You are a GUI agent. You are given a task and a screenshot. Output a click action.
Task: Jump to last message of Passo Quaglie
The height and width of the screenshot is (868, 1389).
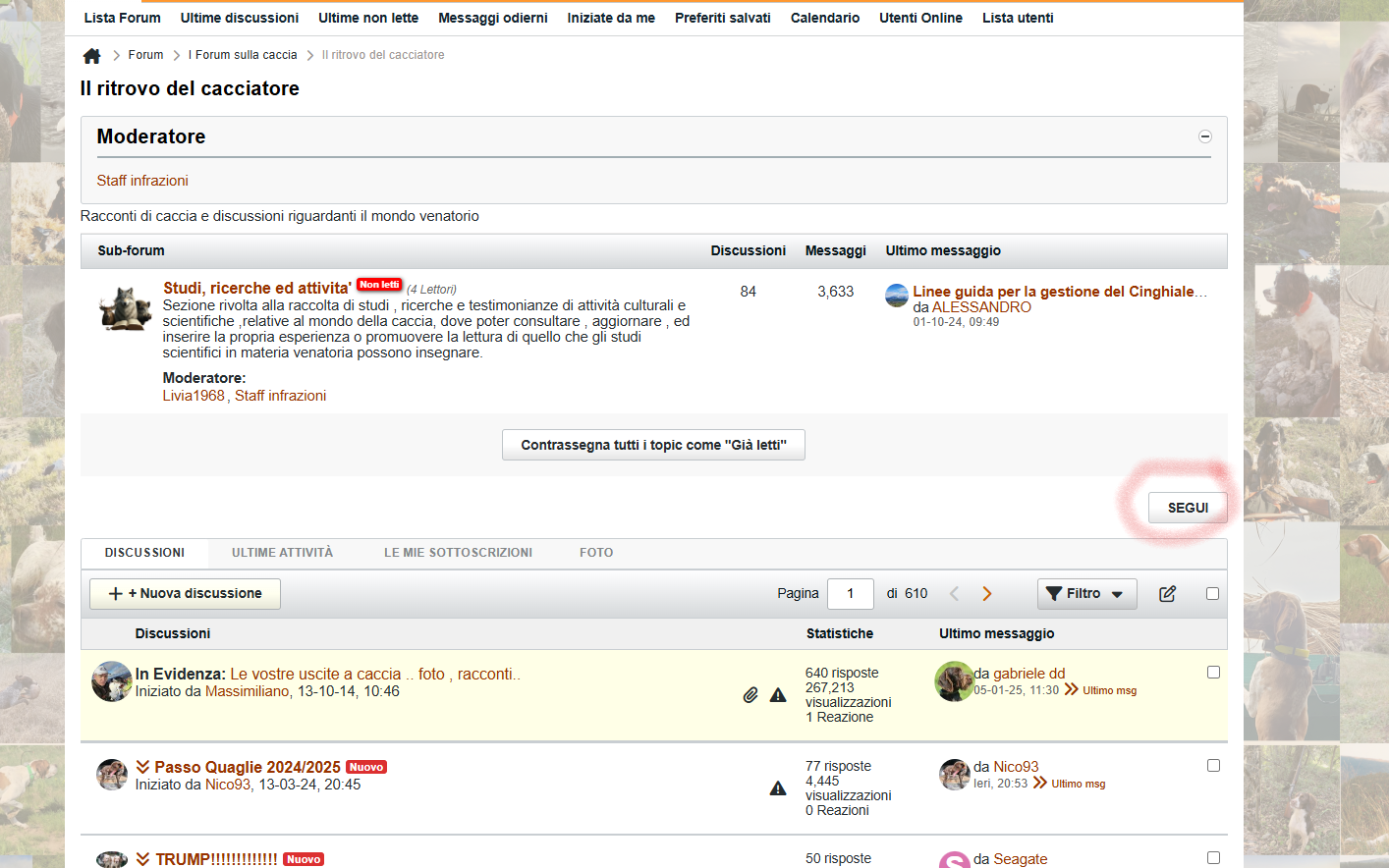pyautogui.click(x=1040, y=783)
